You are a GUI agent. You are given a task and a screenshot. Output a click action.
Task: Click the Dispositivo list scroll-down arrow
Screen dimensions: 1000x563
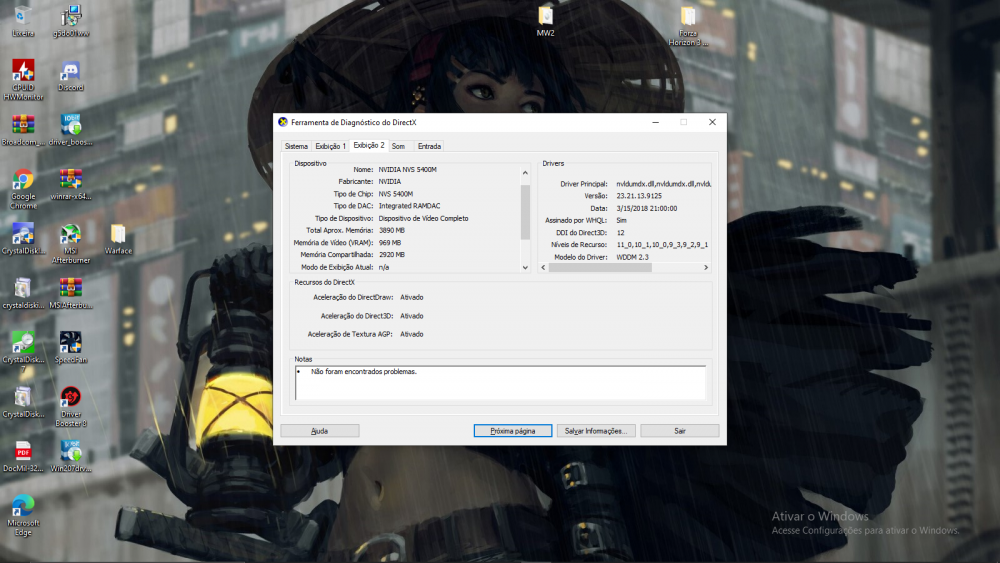(x=526, y=268)
